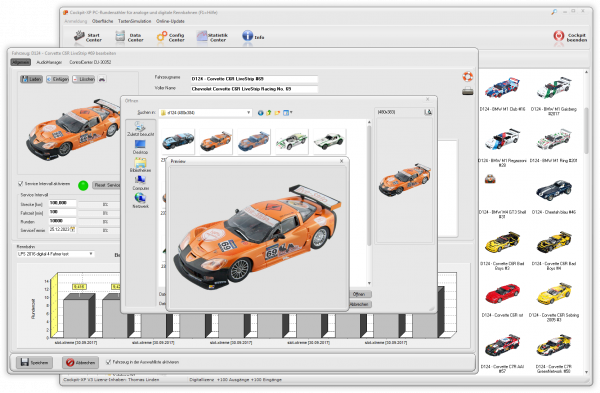
Task: Click the green service status indicator
Action: 83,185
